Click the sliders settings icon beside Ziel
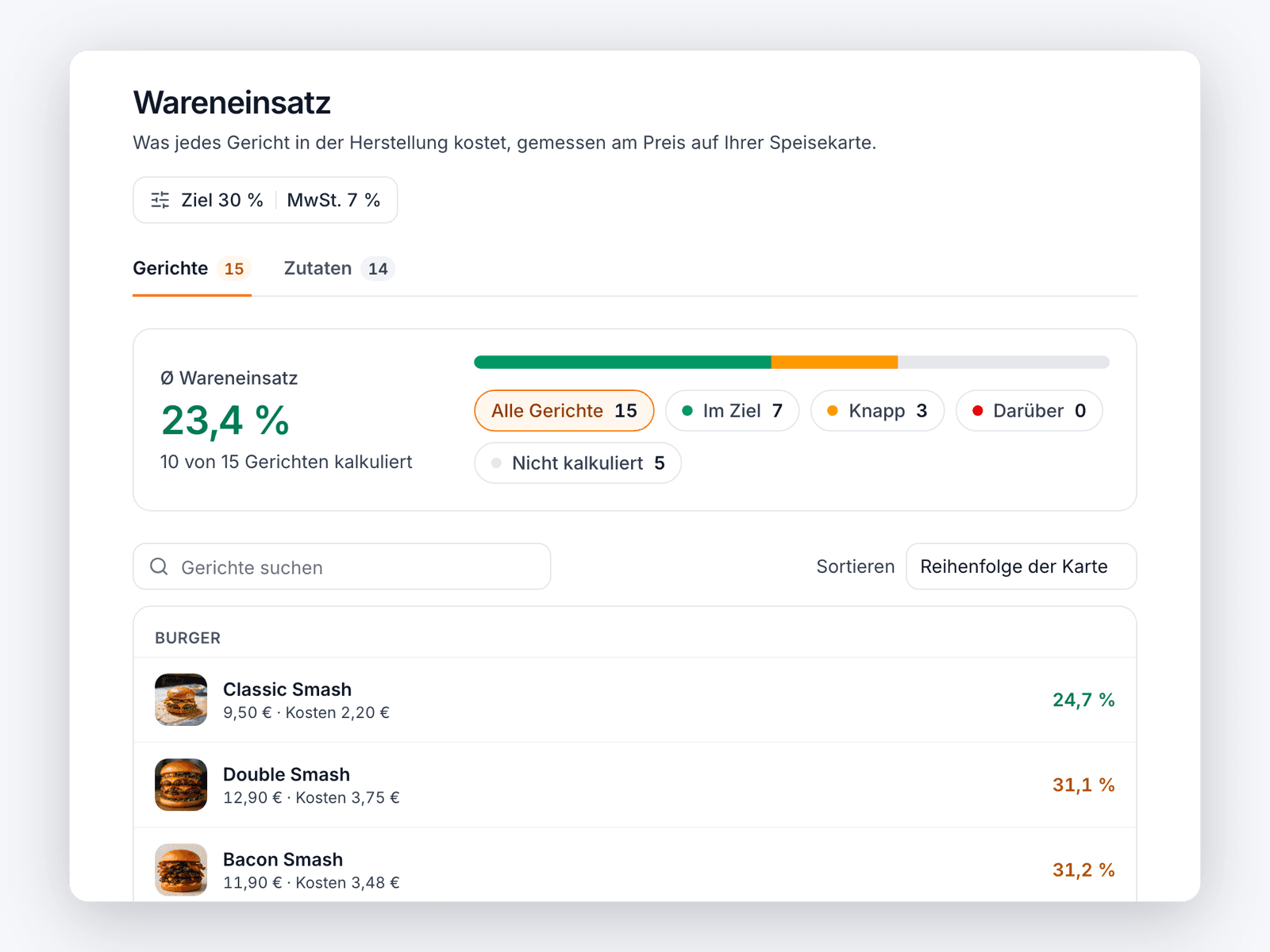The height and width of the screenshot is (952, 1270). (160, 200)
